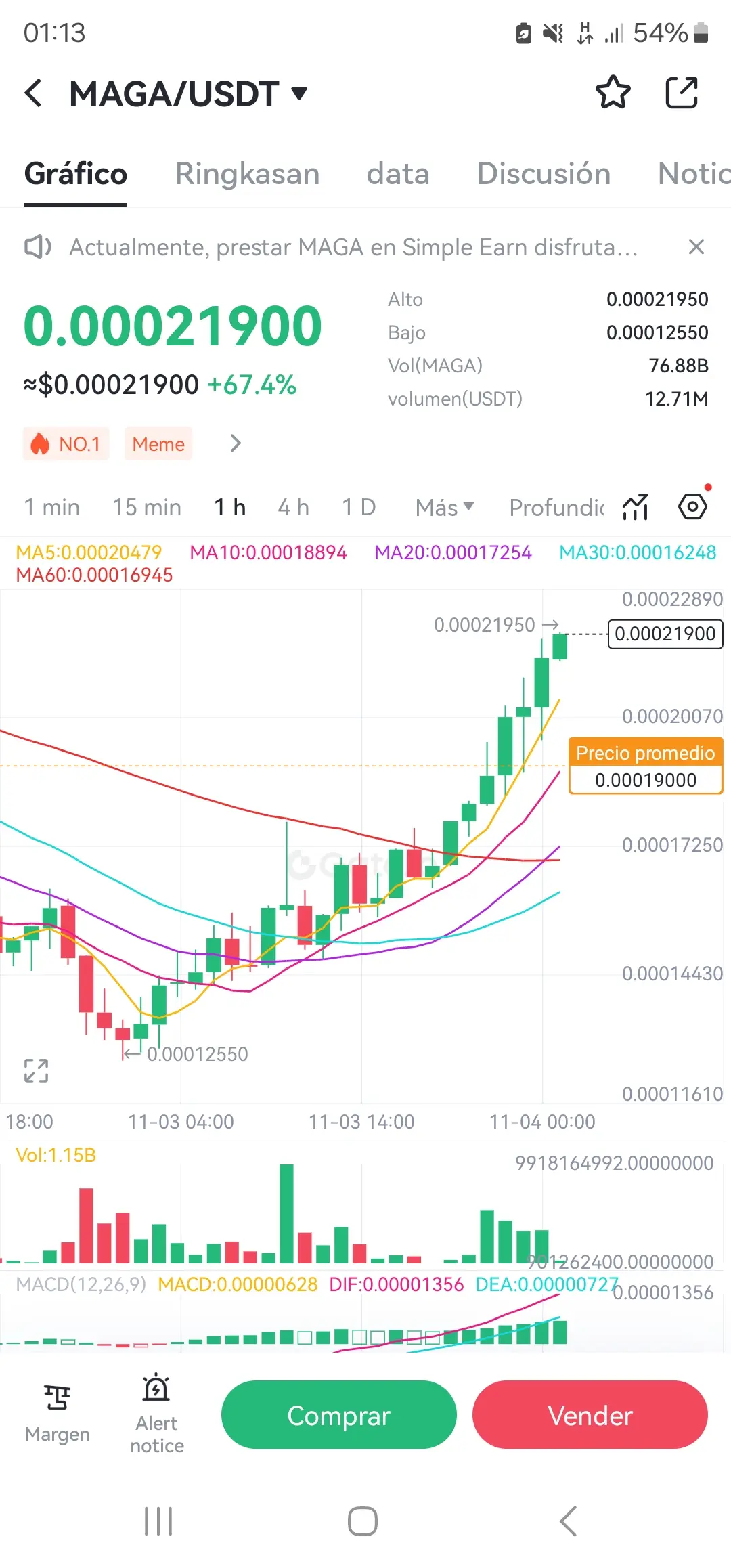Tap the Android home button

363,1521
